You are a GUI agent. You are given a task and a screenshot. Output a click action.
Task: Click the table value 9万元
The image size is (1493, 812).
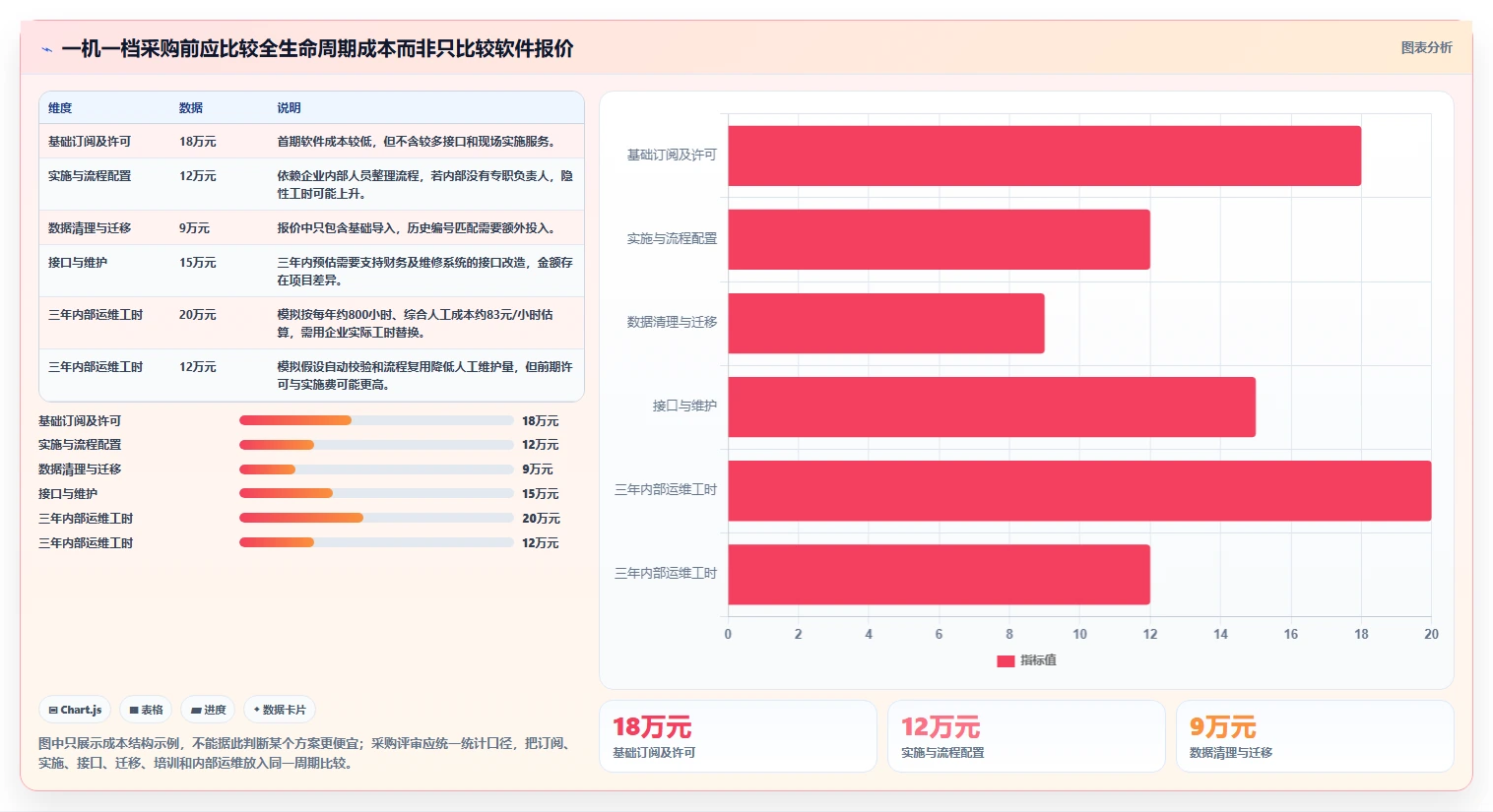[x=194, y=228]
